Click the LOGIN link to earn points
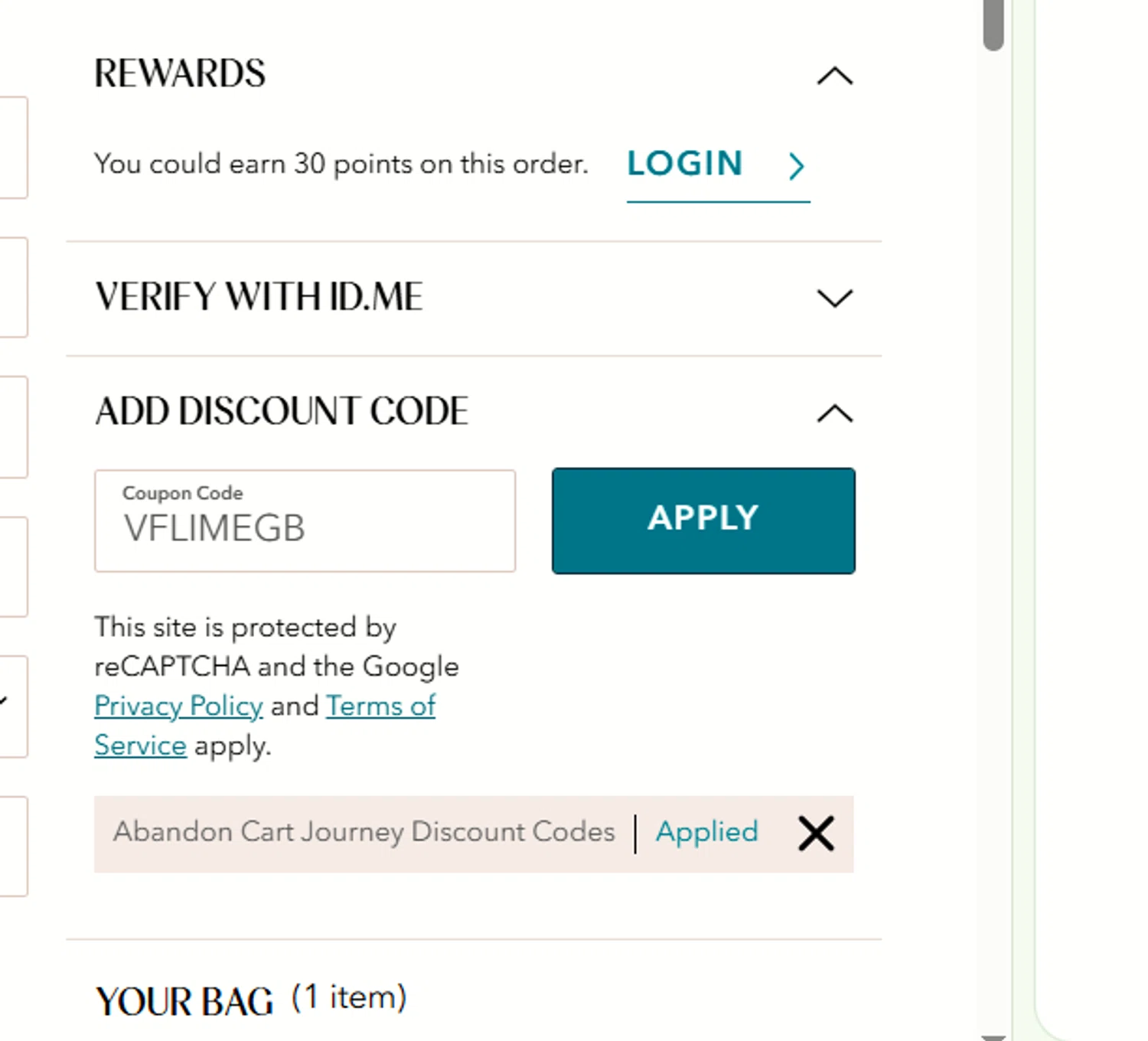The width and height of the screenshot is (1148, 1041). coord(685,164)
